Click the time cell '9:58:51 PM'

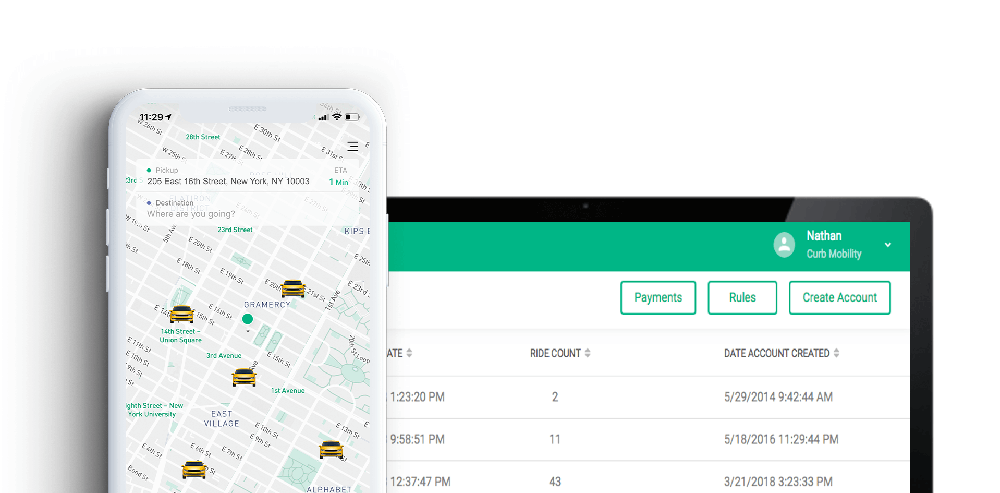click(417, 439)
